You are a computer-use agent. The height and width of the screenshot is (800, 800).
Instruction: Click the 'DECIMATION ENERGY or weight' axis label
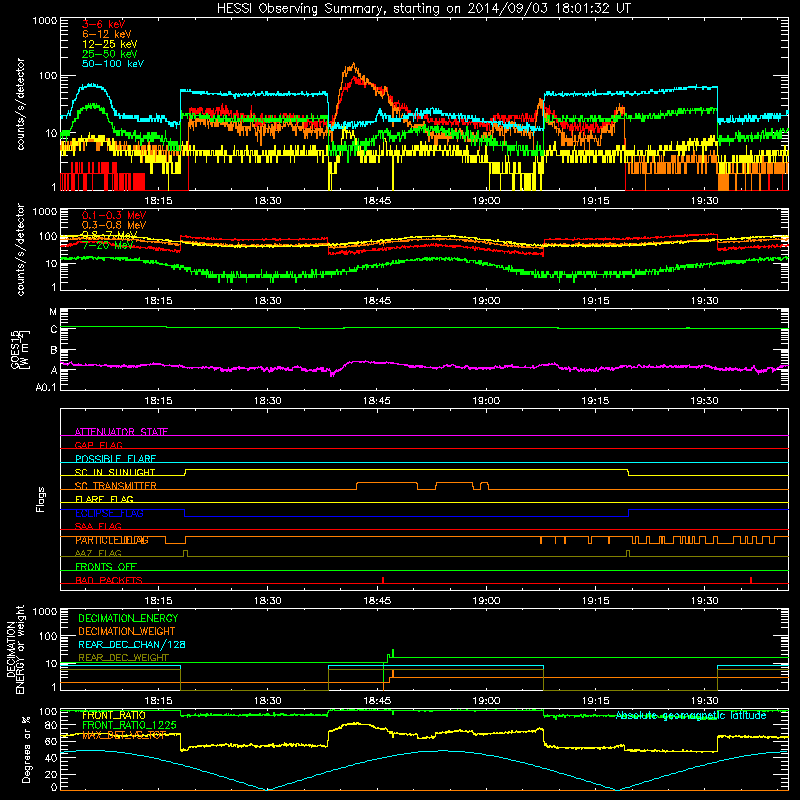point(15,649)
